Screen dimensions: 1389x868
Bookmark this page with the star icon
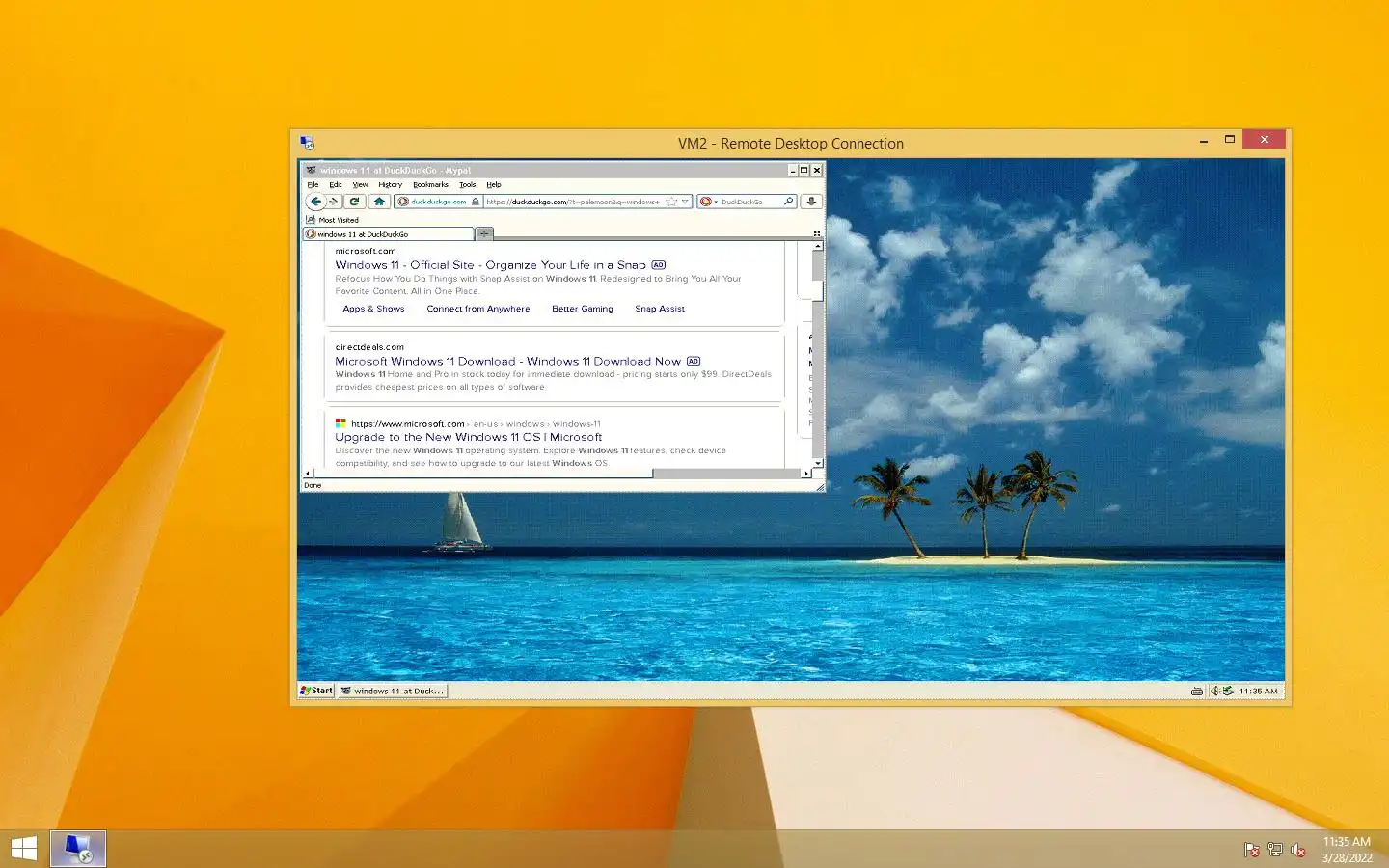coord(671,202)
